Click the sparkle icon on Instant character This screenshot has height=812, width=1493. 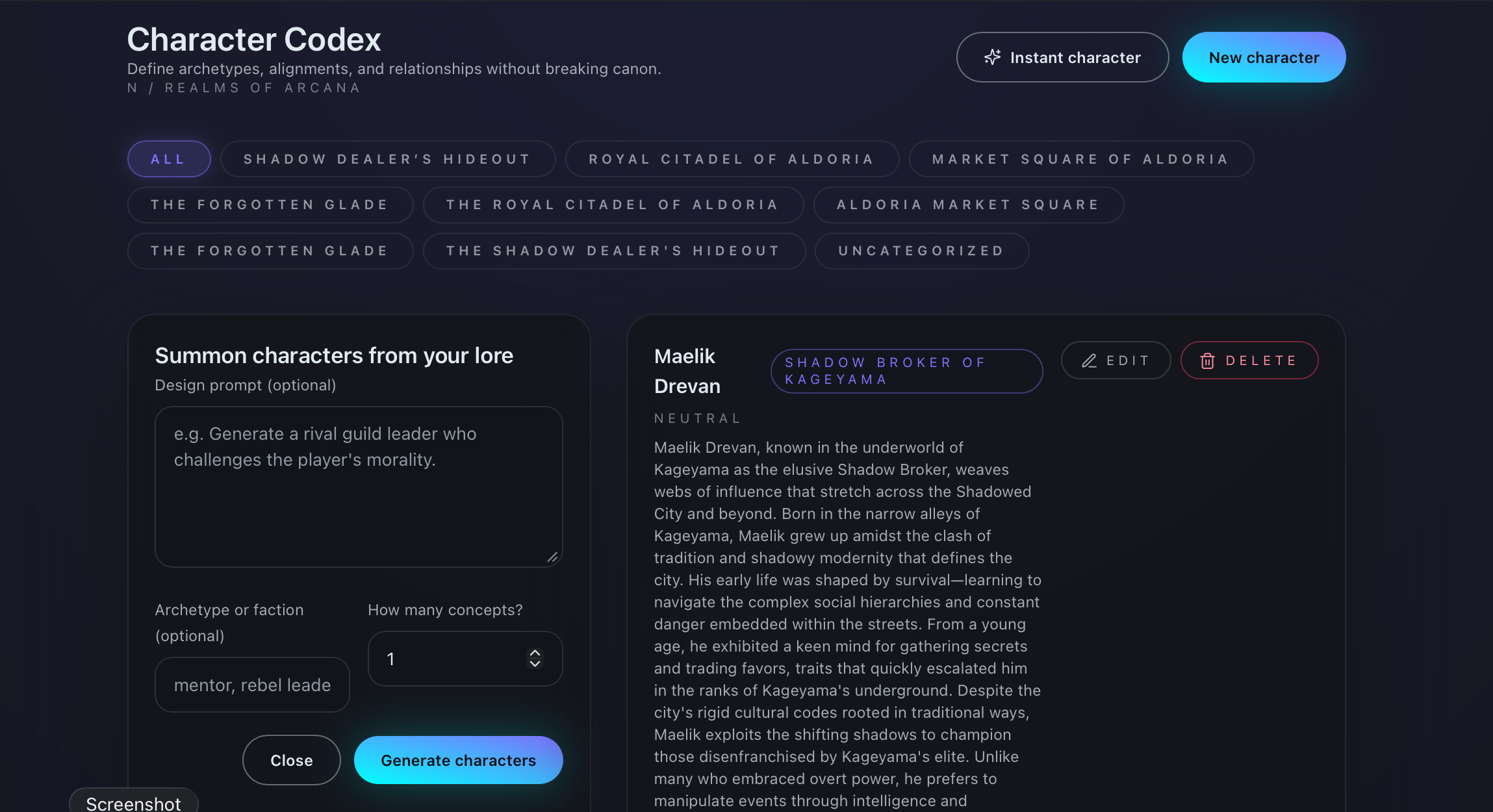pos(992,57)
